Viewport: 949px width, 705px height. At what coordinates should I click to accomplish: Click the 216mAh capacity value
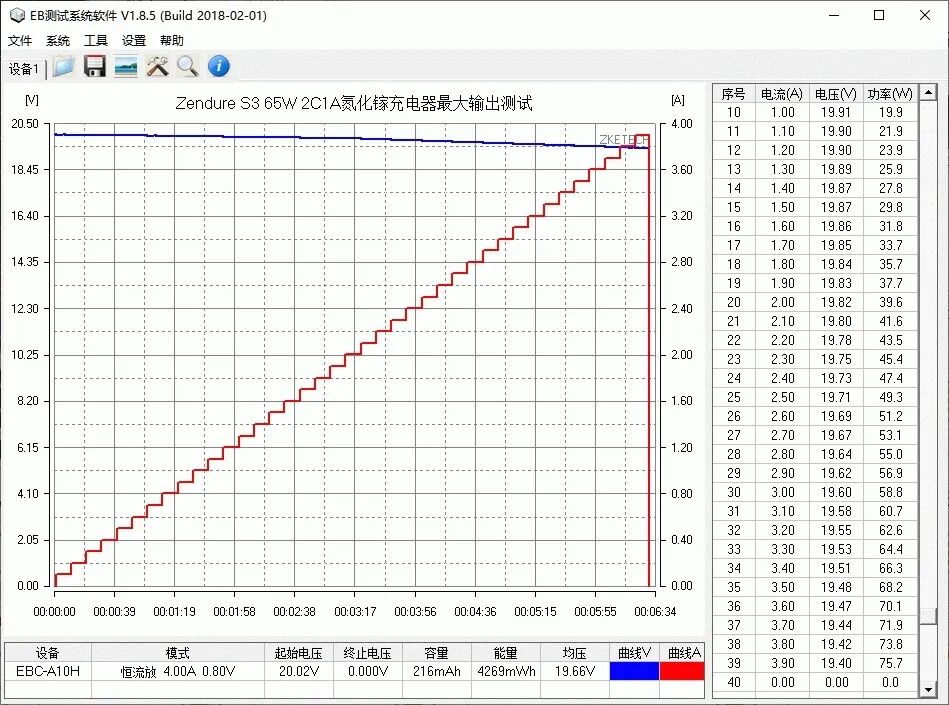point(436,671)
